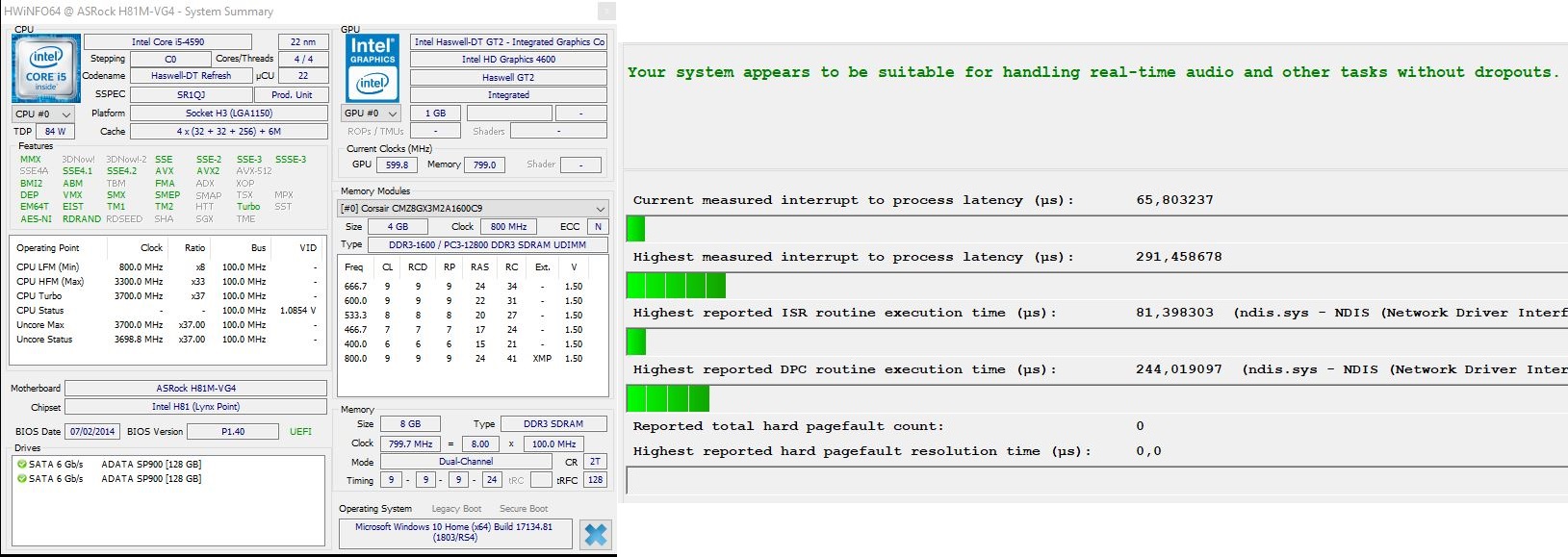Screen dimensions: 1568x557
Task: Click the CPU HFM (Max) operating point row
Action: click(167, 282)
